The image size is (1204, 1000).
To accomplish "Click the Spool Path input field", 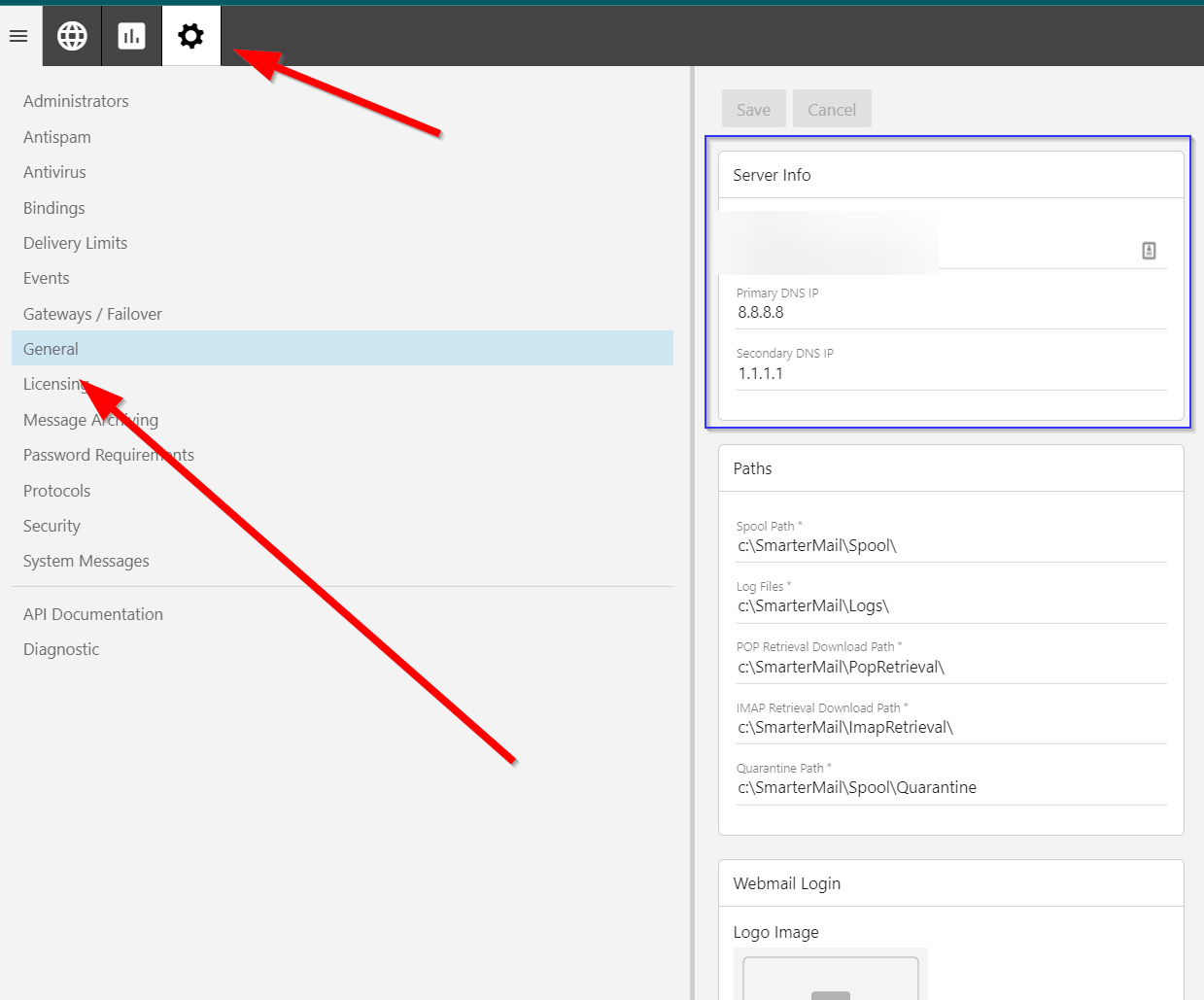I will [950, 546].
